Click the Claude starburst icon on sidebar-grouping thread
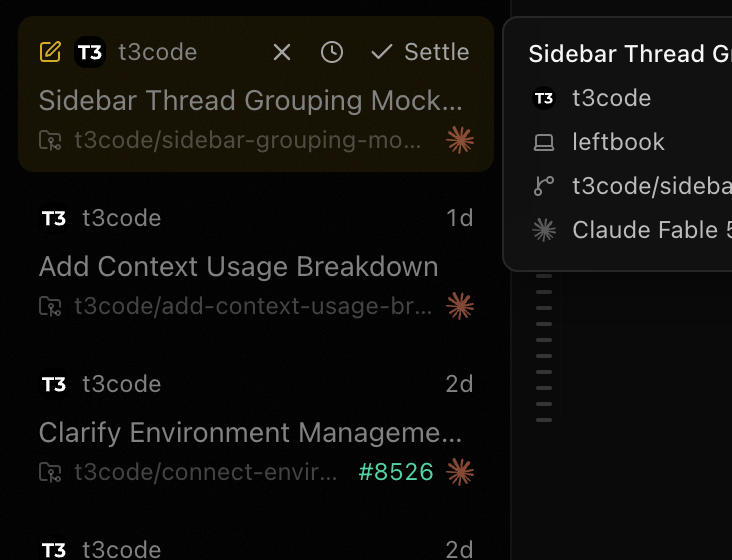 460,140
